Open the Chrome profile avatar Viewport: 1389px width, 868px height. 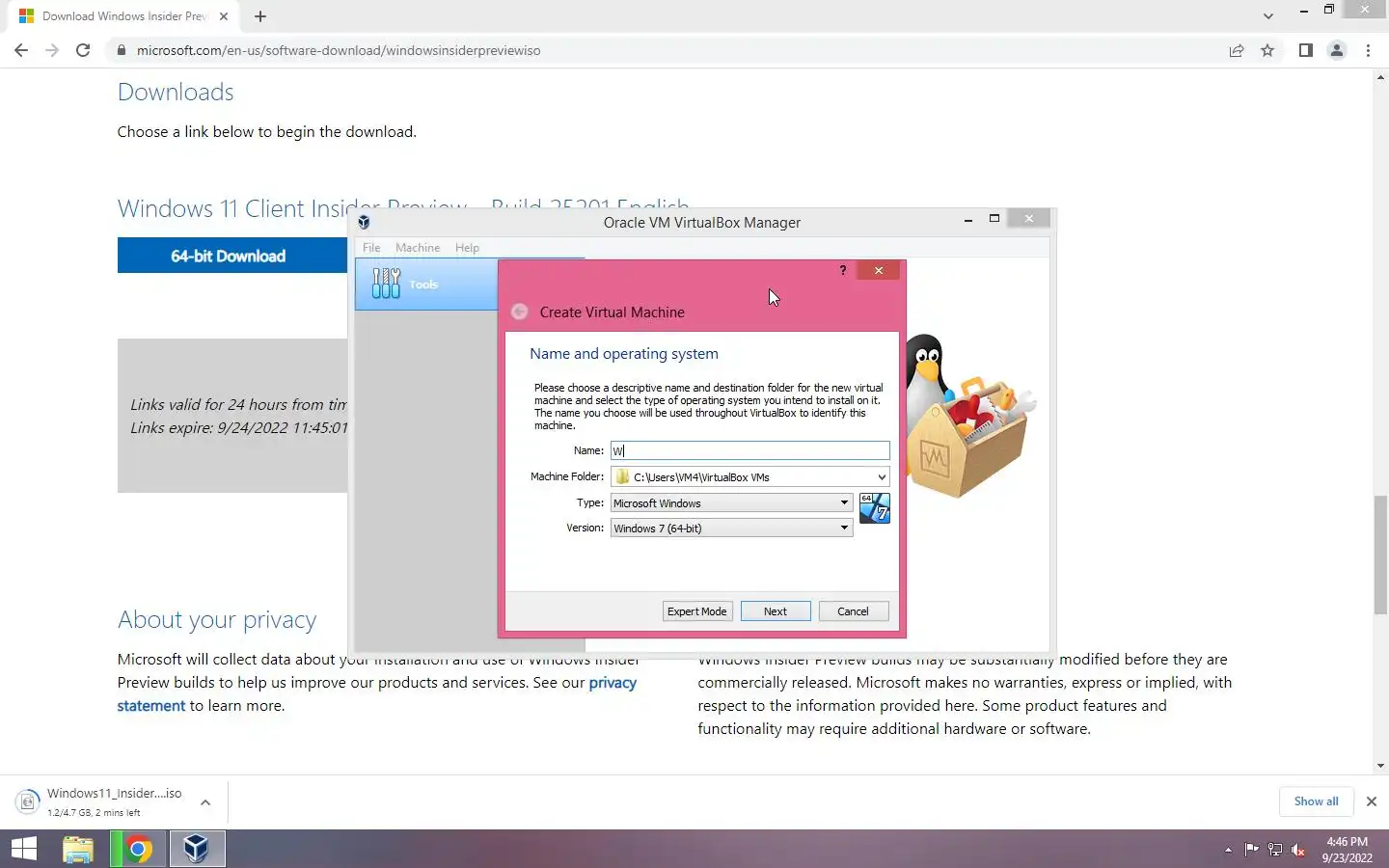(x=1337, y=50)
